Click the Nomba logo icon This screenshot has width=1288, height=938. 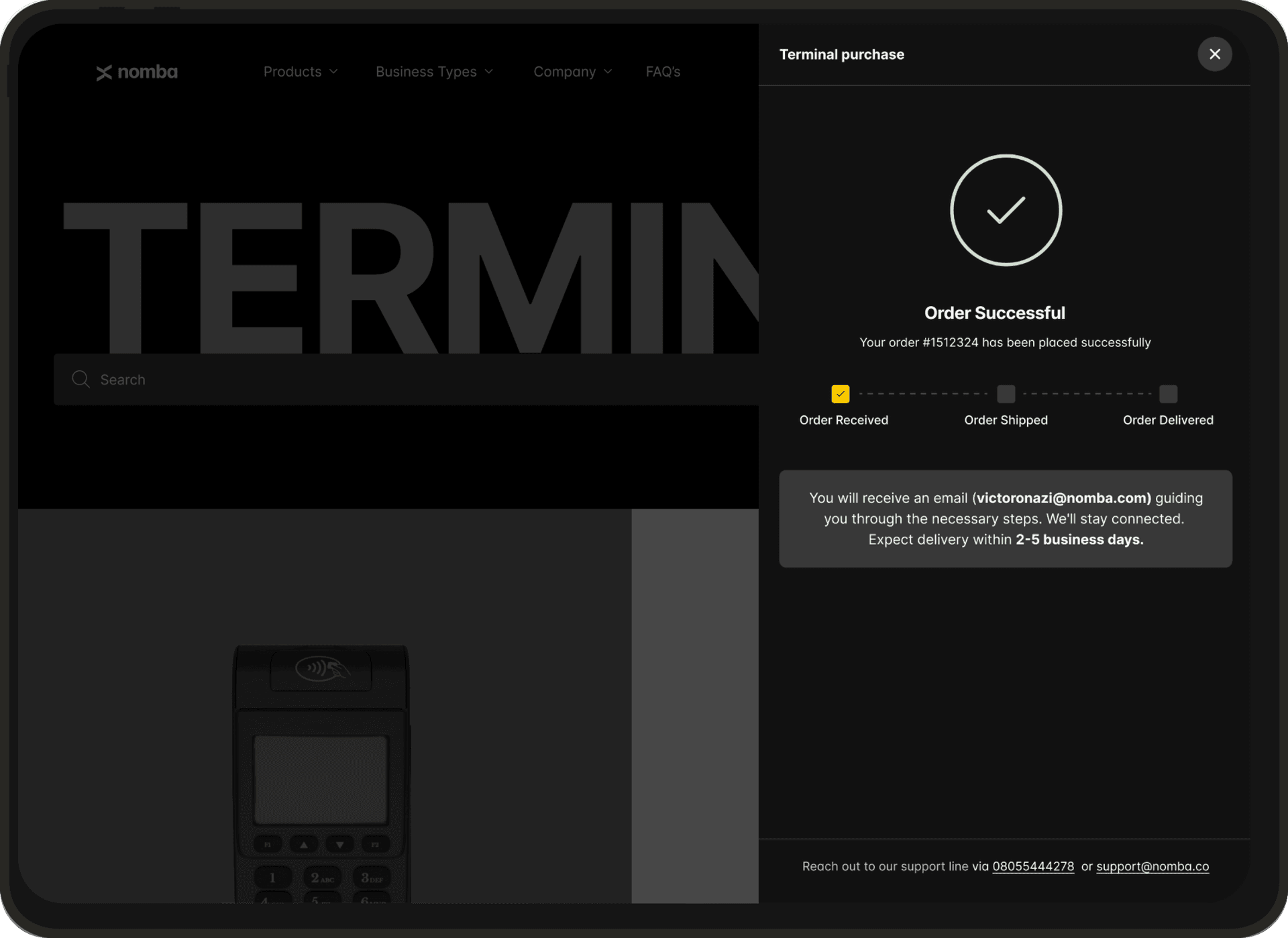[x=102, y=71]
